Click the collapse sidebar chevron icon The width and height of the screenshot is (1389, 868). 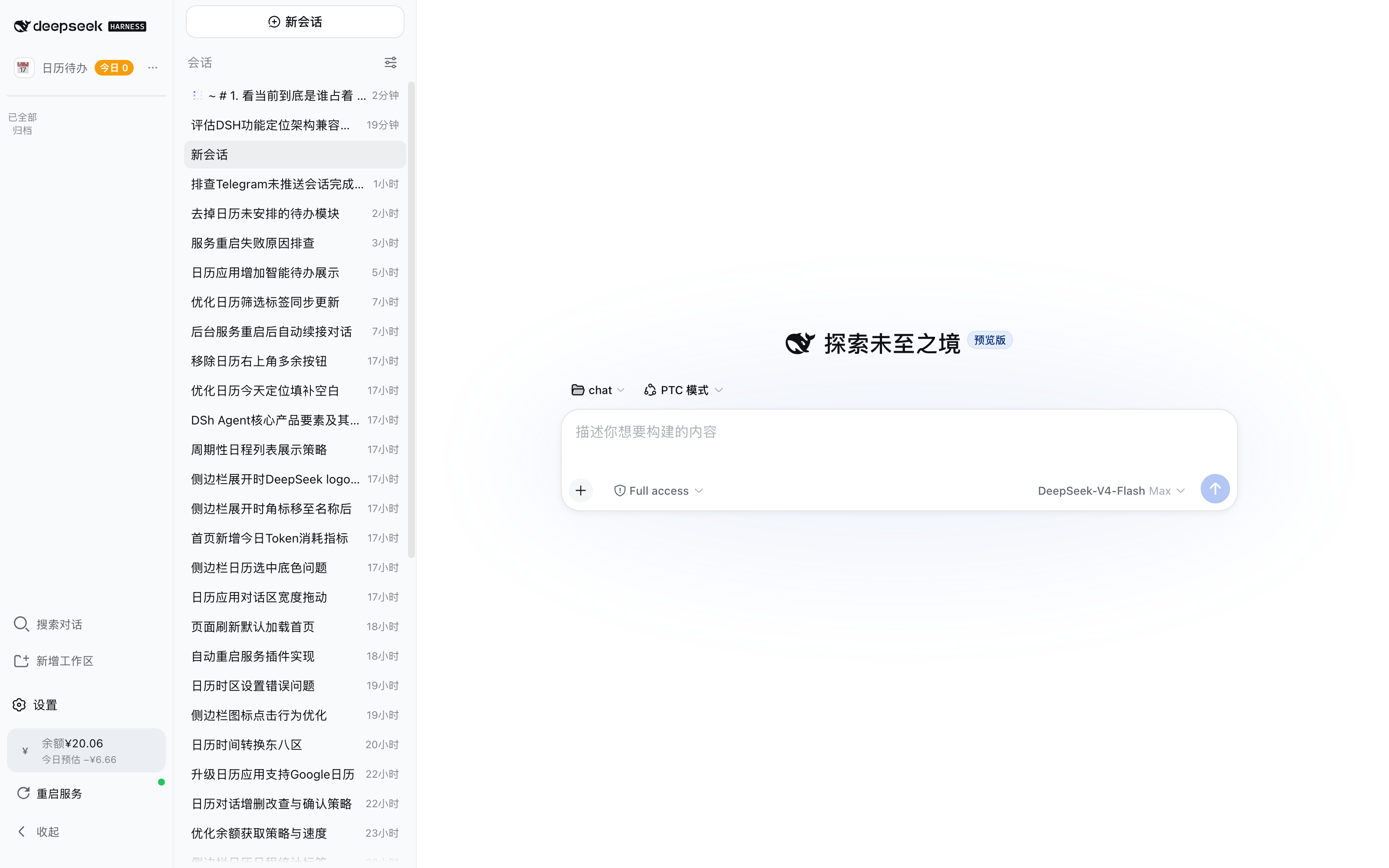(22, 831)
